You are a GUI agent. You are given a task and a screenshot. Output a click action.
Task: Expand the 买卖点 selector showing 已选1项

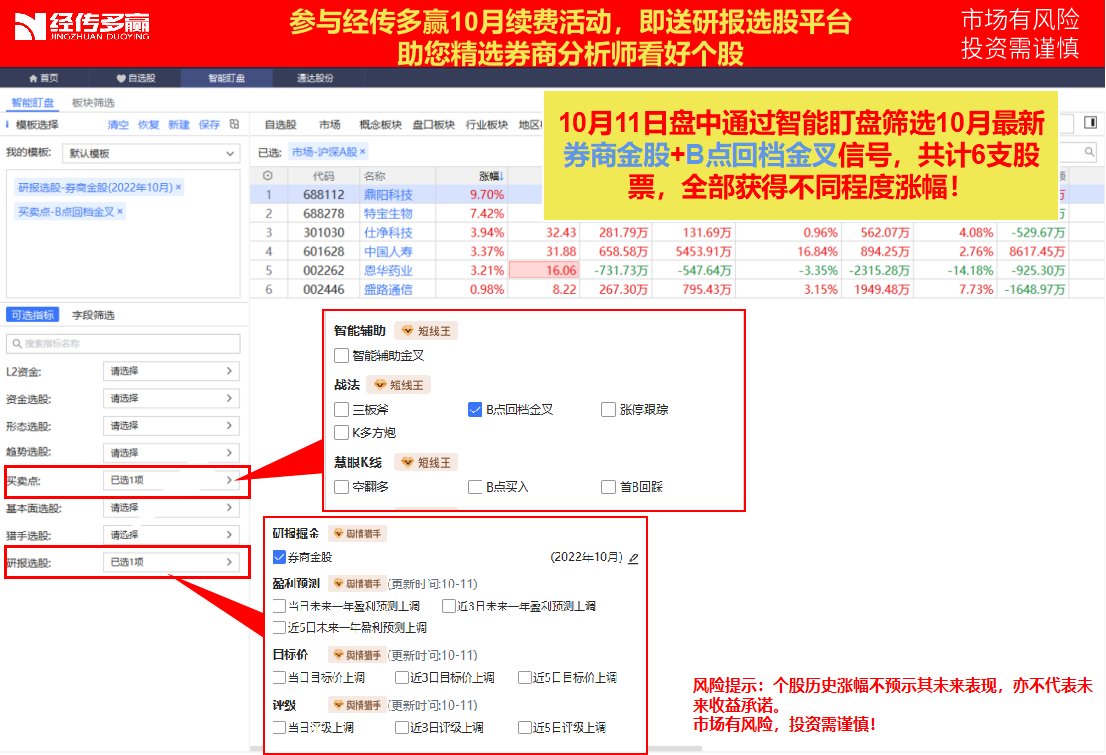point(171,481)
